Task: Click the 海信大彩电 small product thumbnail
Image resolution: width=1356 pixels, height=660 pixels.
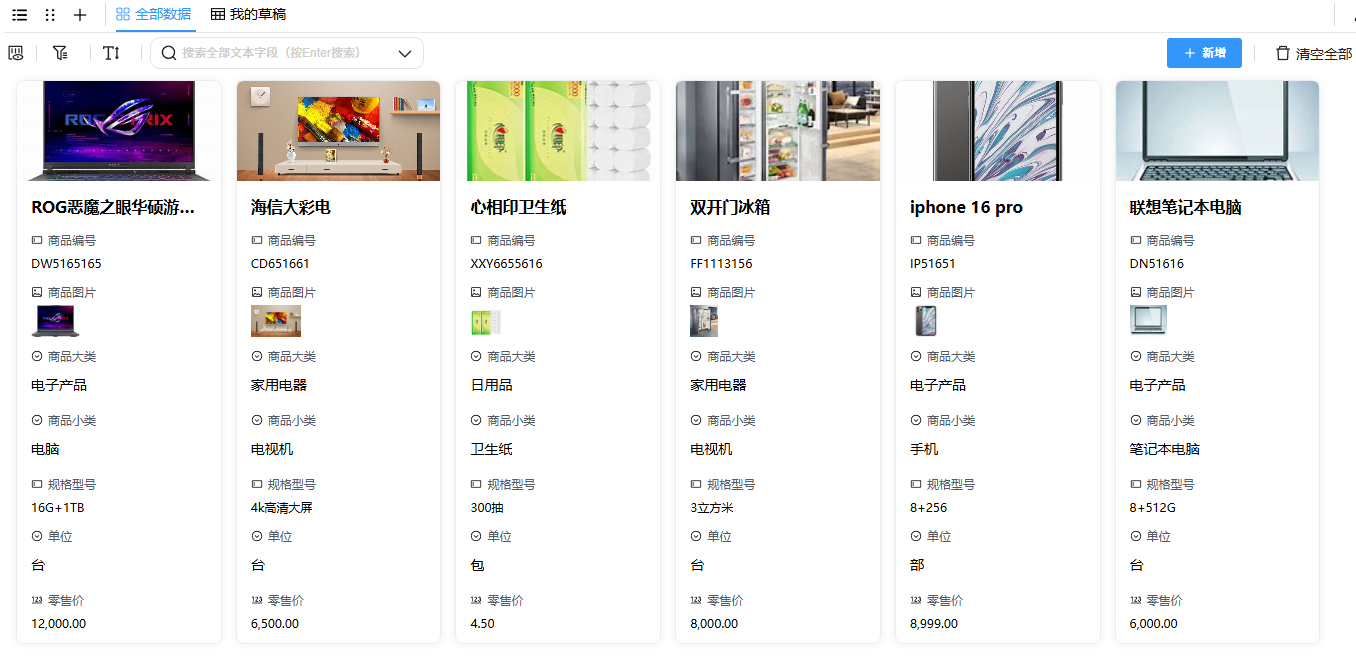Action: [x=275, y=321]
